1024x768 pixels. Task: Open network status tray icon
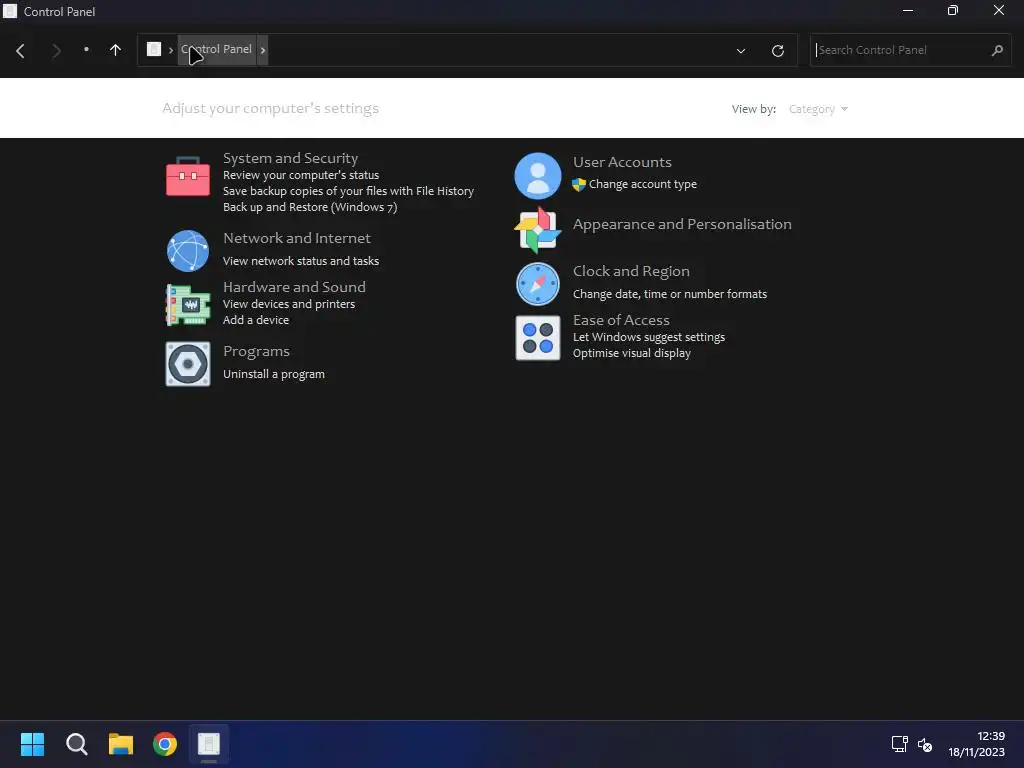(899, 744)
